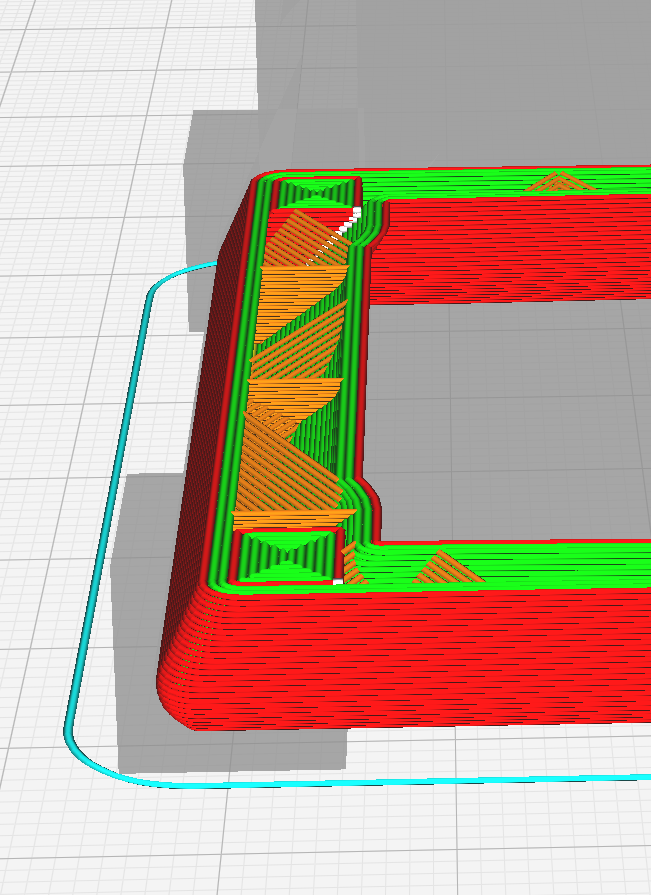Click the orange triangular infill on the front rail
Screen dimensions: 651x895
click(448, 568)
